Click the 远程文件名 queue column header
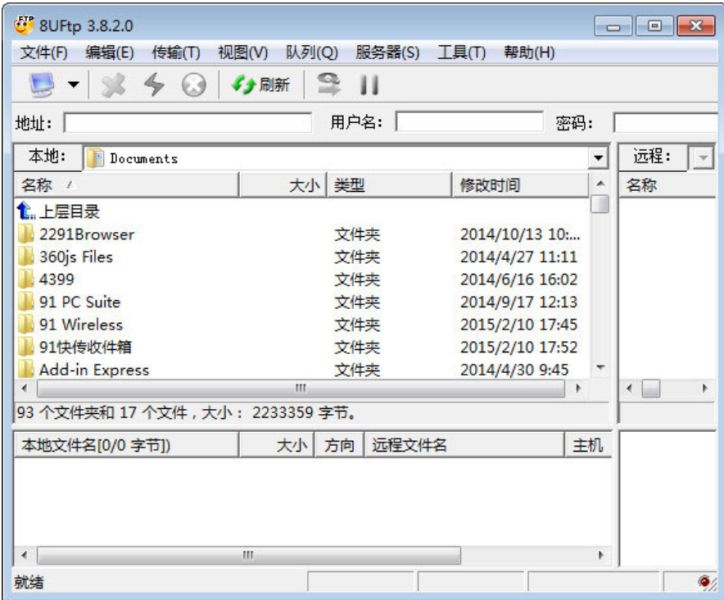Image resolution: width=724 pixels, height=600 pixels. [464, 445]
